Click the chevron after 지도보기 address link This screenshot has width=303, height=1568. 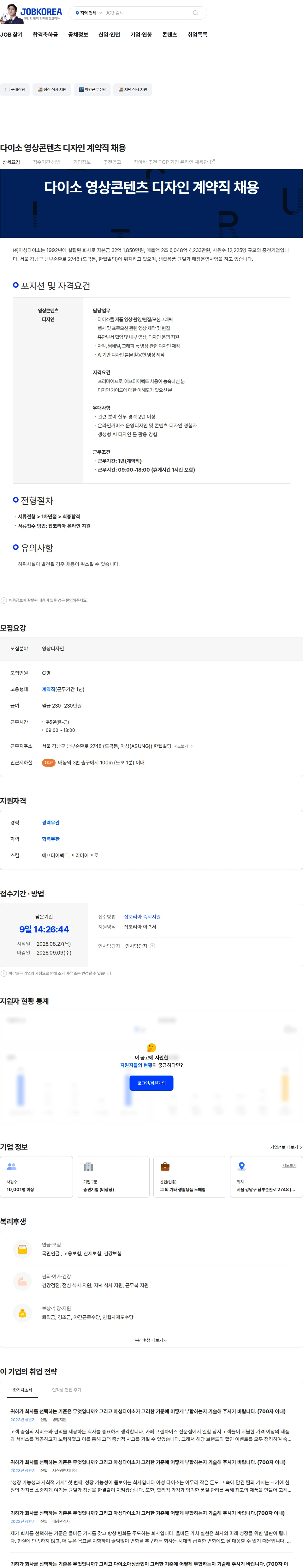pos(192,746)
